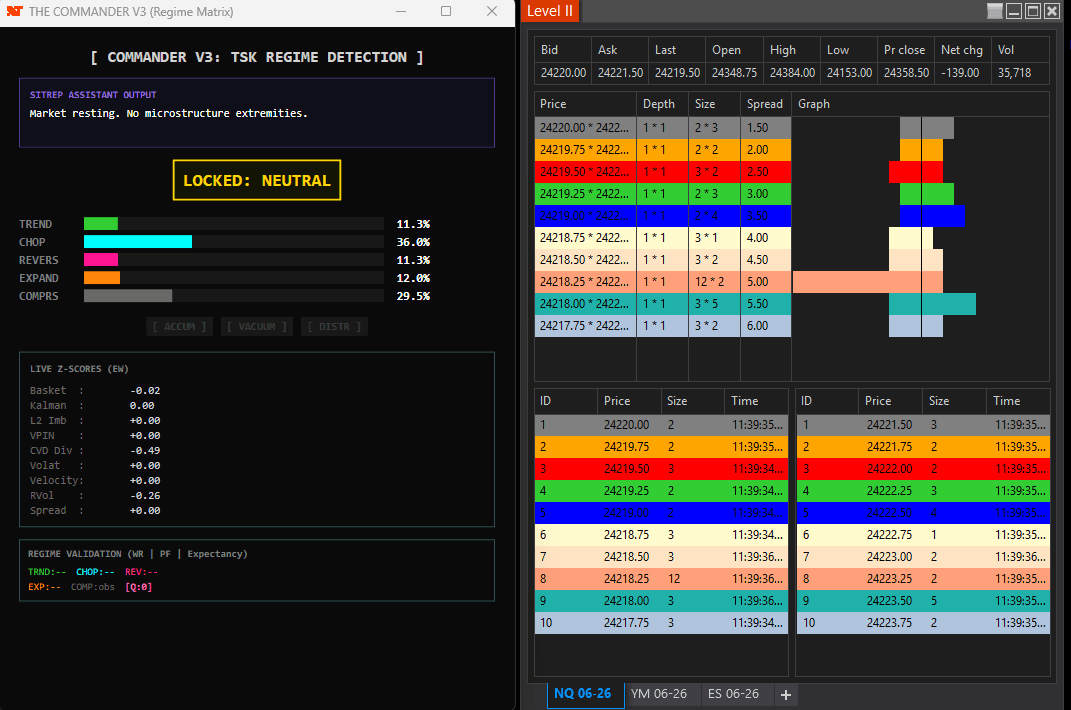1071x710 pixels.
Task: Toggle the ACCUM indicator
Action: pos(180,327)
